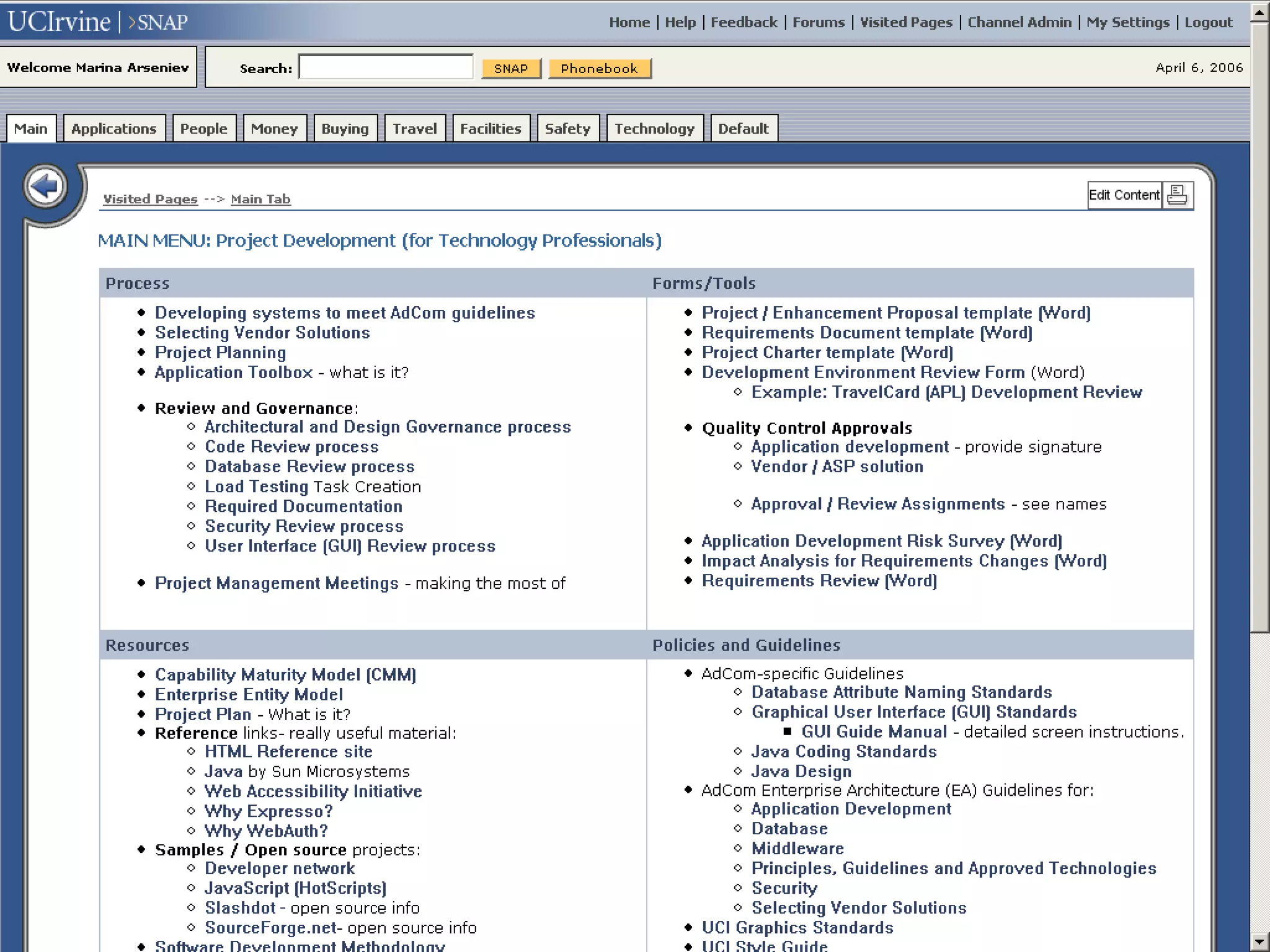Click the printer icon beside Edit Content
Image resolution: width=1270 pixels, height=952 pixels.
coord(1176,195)
